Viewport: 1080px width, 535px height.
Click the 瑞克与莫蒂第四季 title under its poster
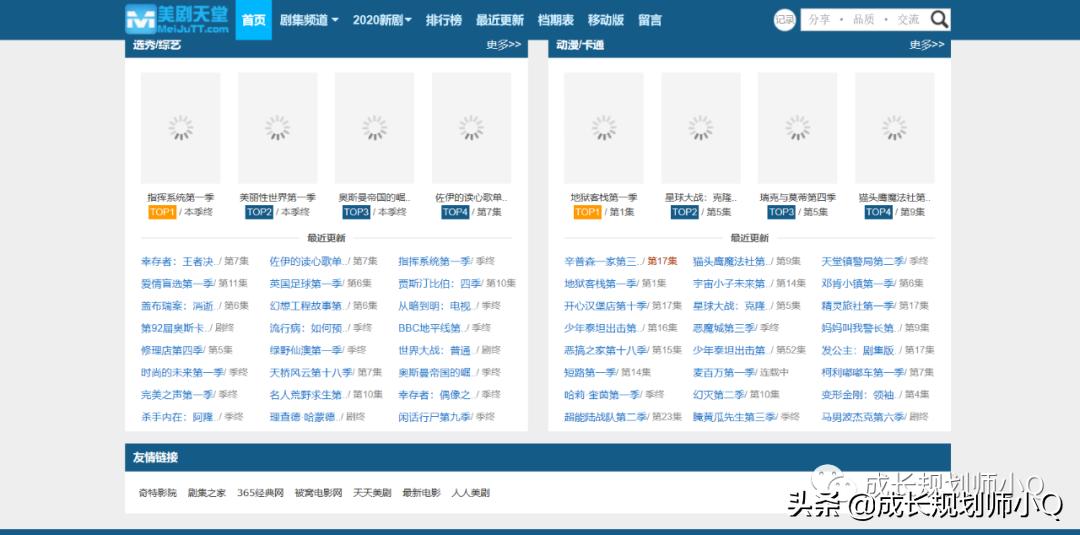point(798,198)
